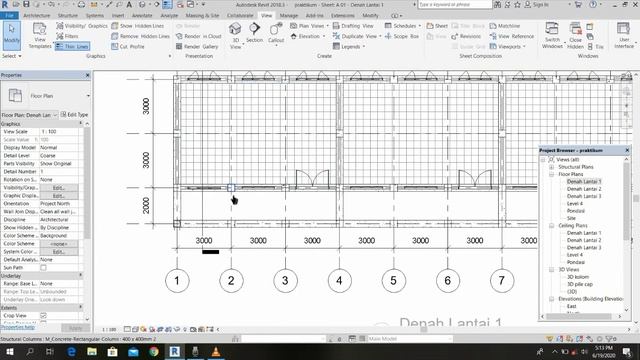
Task: Toggle Thin Lines display
Action: pos(72,47)
